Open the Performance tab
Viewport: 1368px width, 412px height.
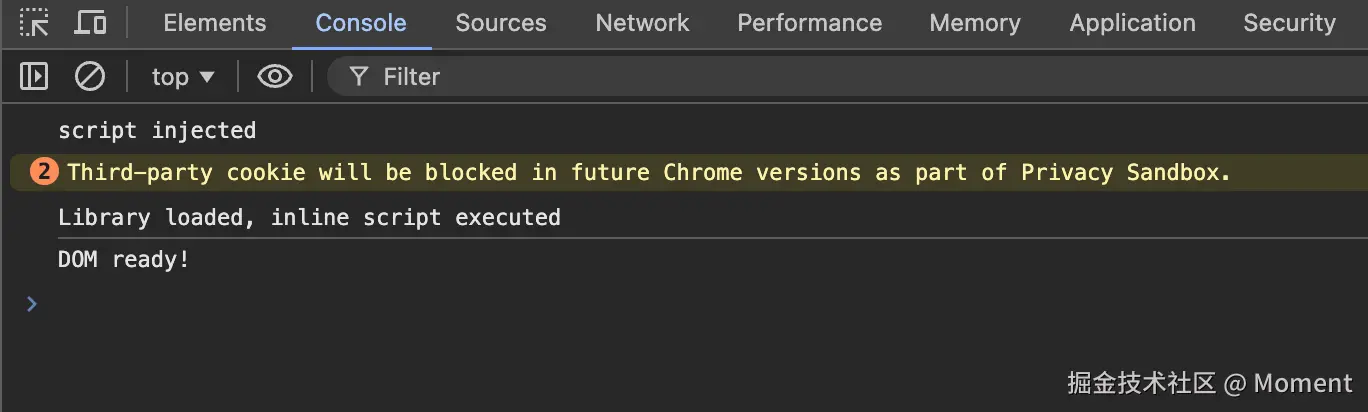click(x=809, y=23)
